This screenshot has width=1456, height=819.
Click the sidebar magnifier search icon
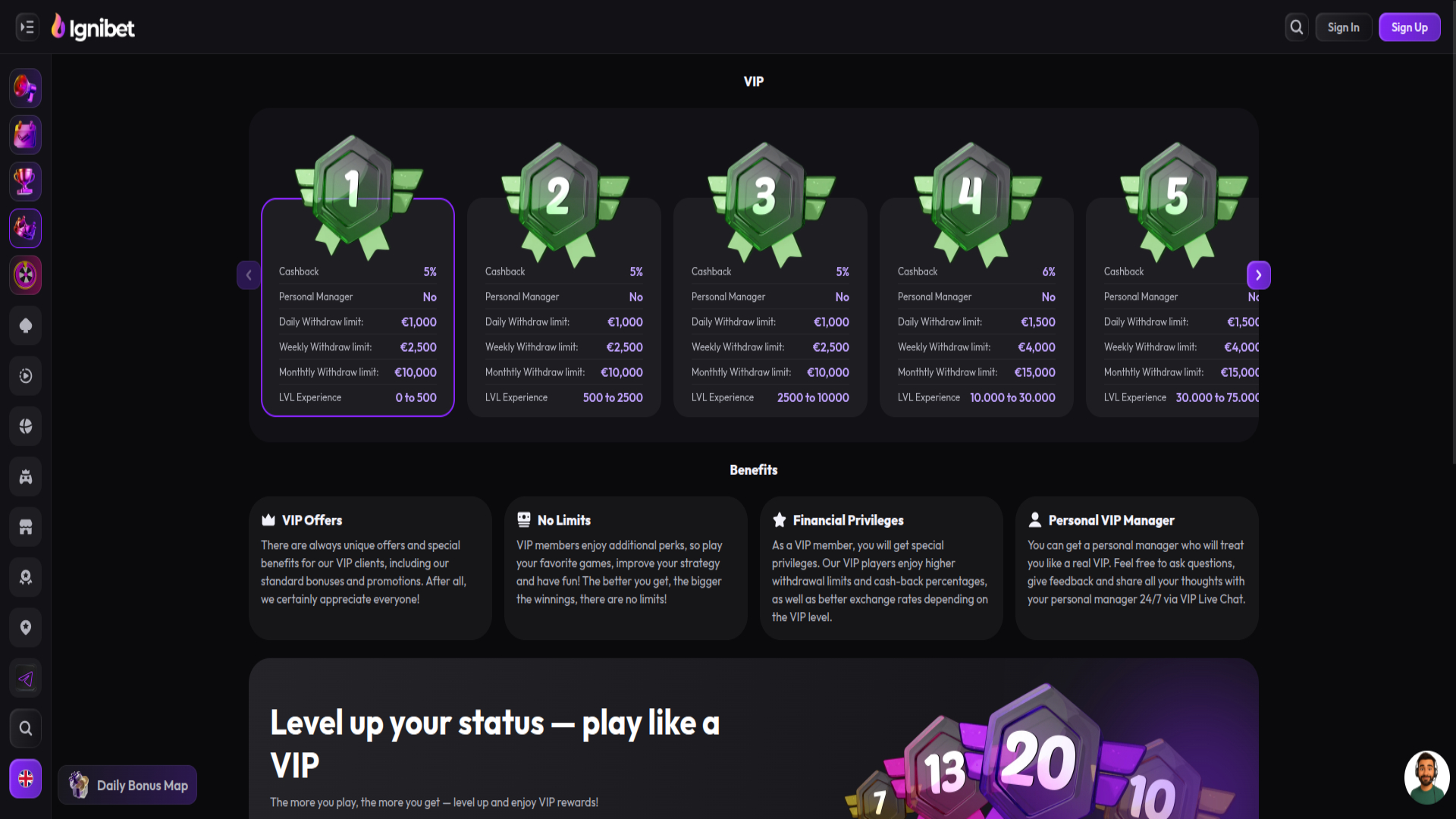[x=26, y=729]
